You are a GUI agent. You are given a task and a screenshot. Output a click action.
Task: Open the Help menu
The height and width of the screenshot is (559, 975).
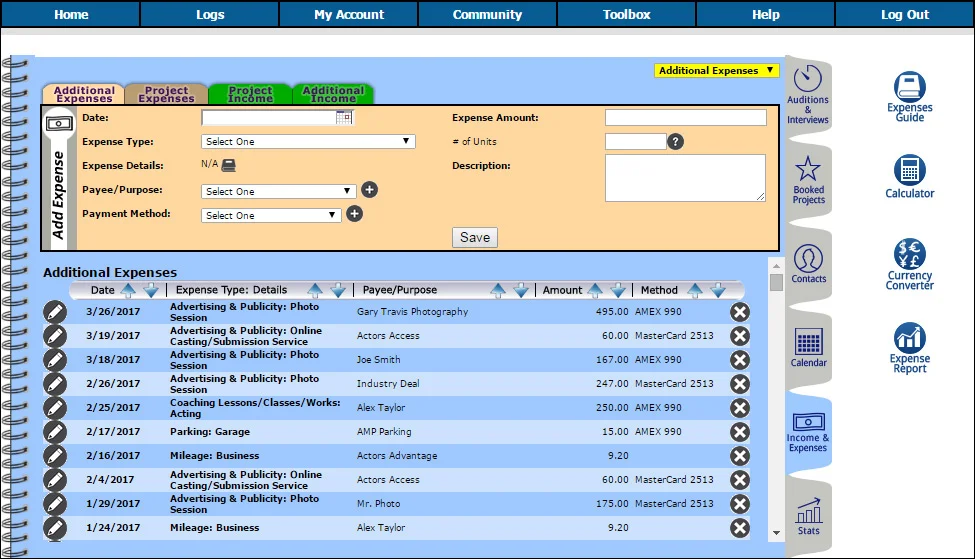765,14
